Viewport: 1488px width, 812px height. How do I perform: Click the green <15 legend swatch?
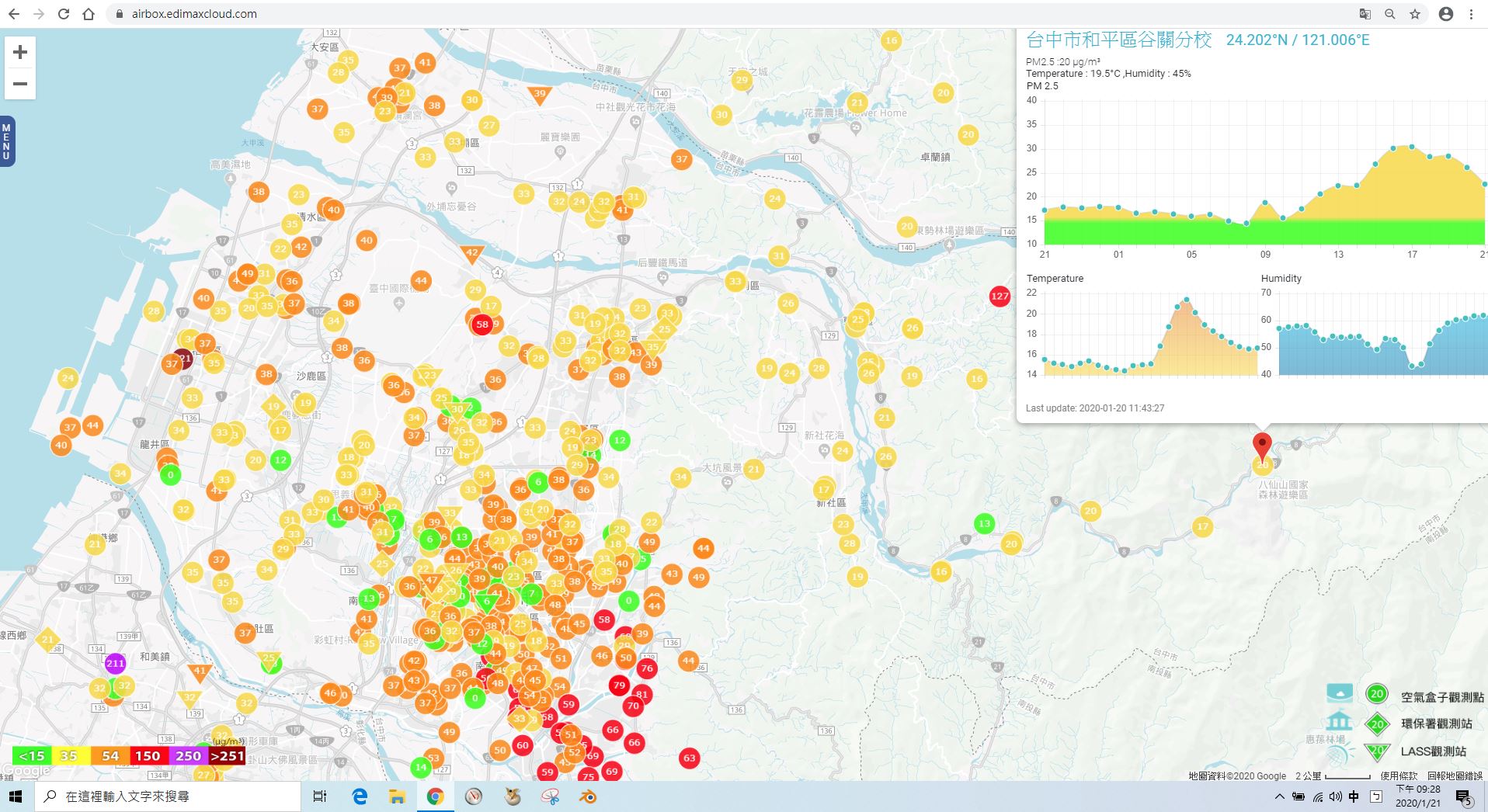coord(32,755)
